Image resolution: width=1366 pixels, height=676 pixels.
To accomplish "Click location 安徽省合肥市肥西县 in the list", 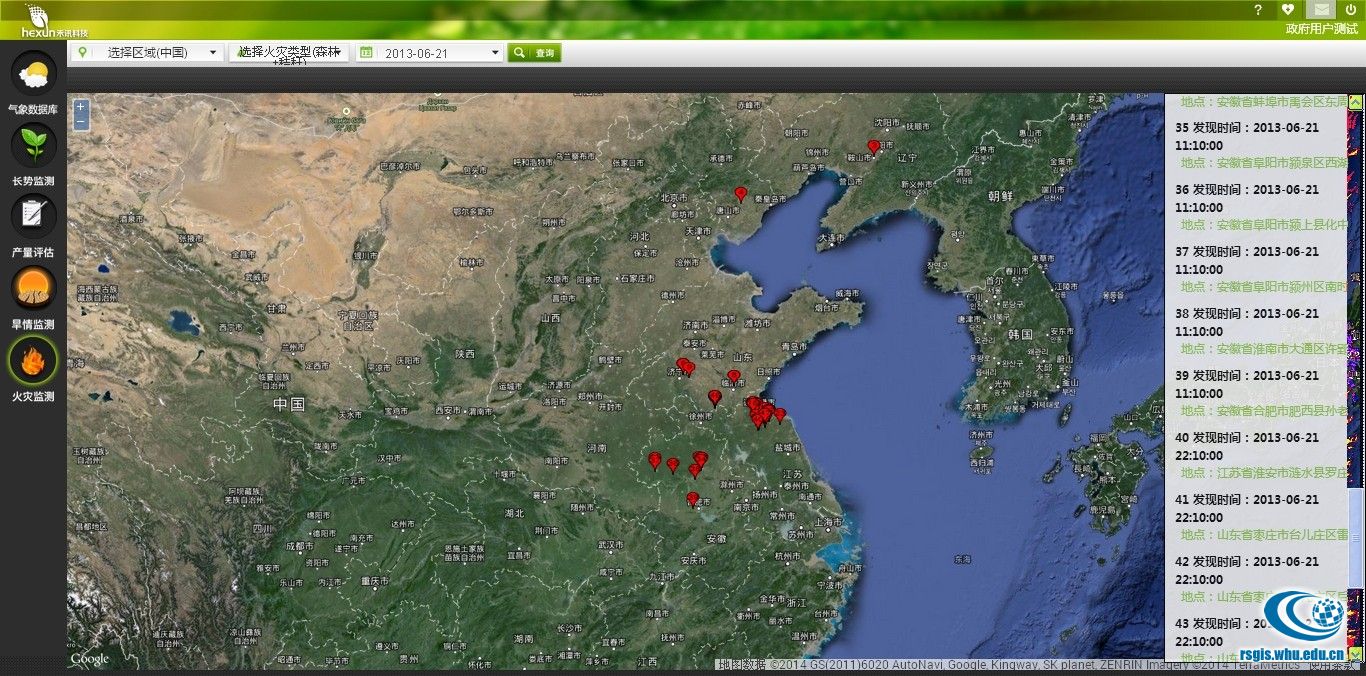I will click(x=1264, y=411).
